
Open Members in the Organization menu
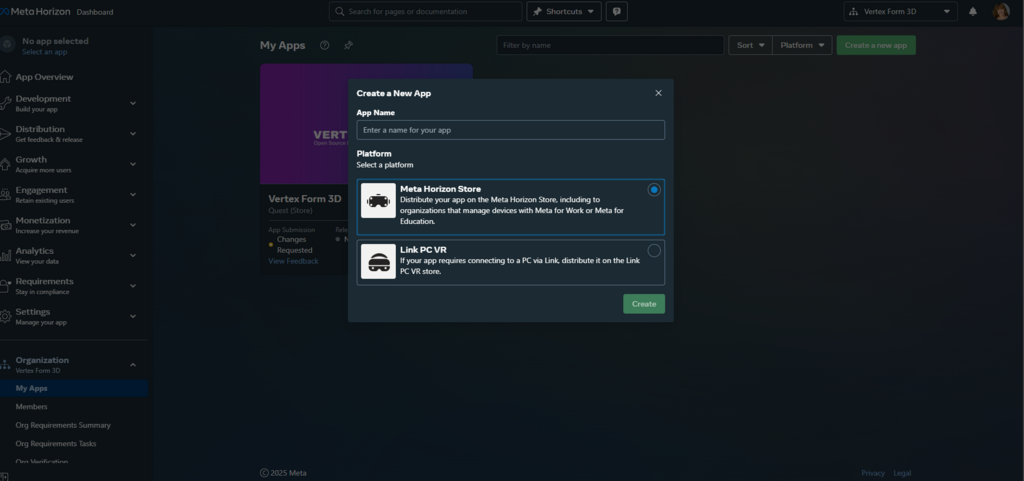(31, 407)
